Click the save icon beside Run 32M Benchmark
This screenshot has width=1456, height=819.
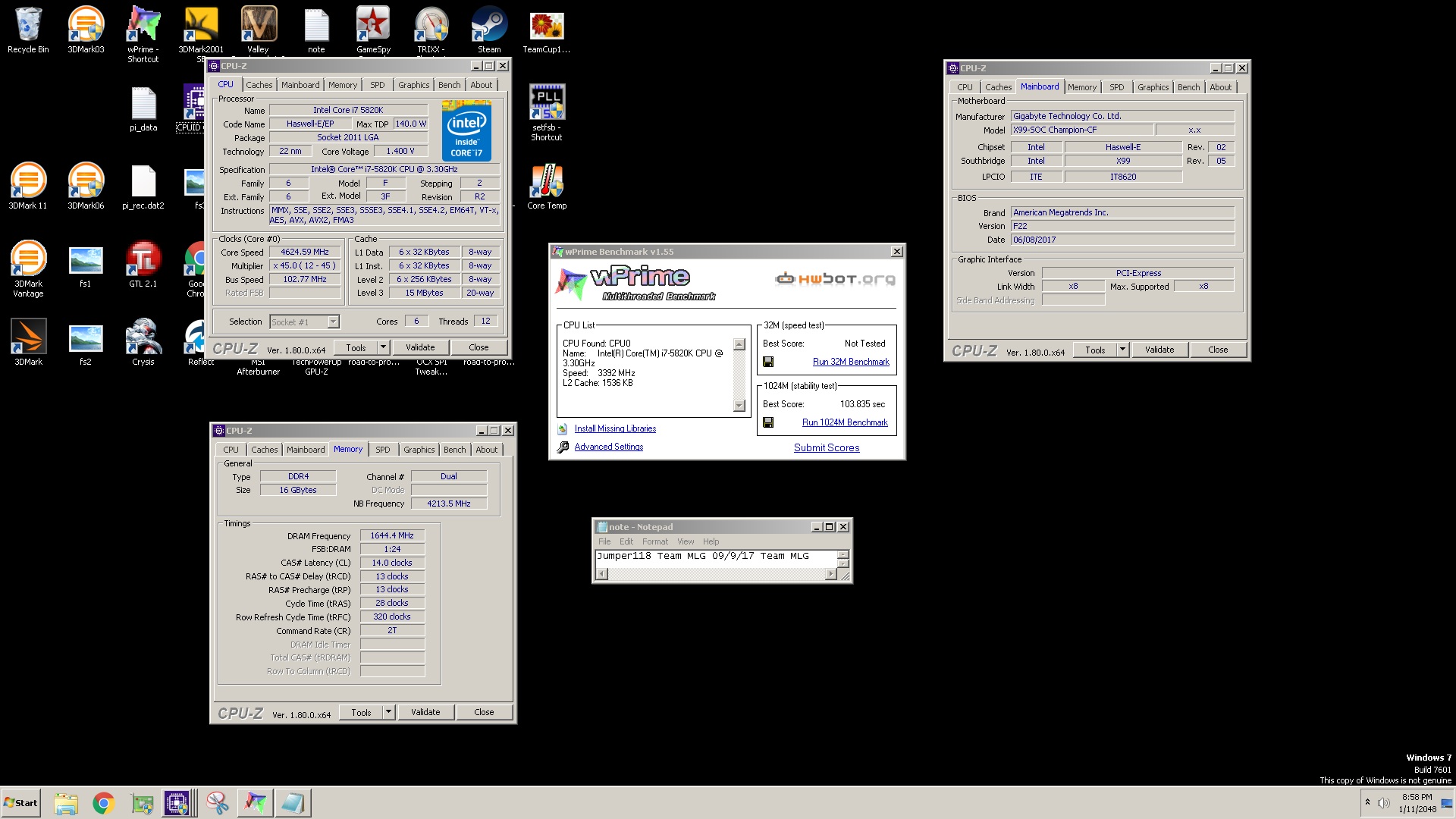768,362
